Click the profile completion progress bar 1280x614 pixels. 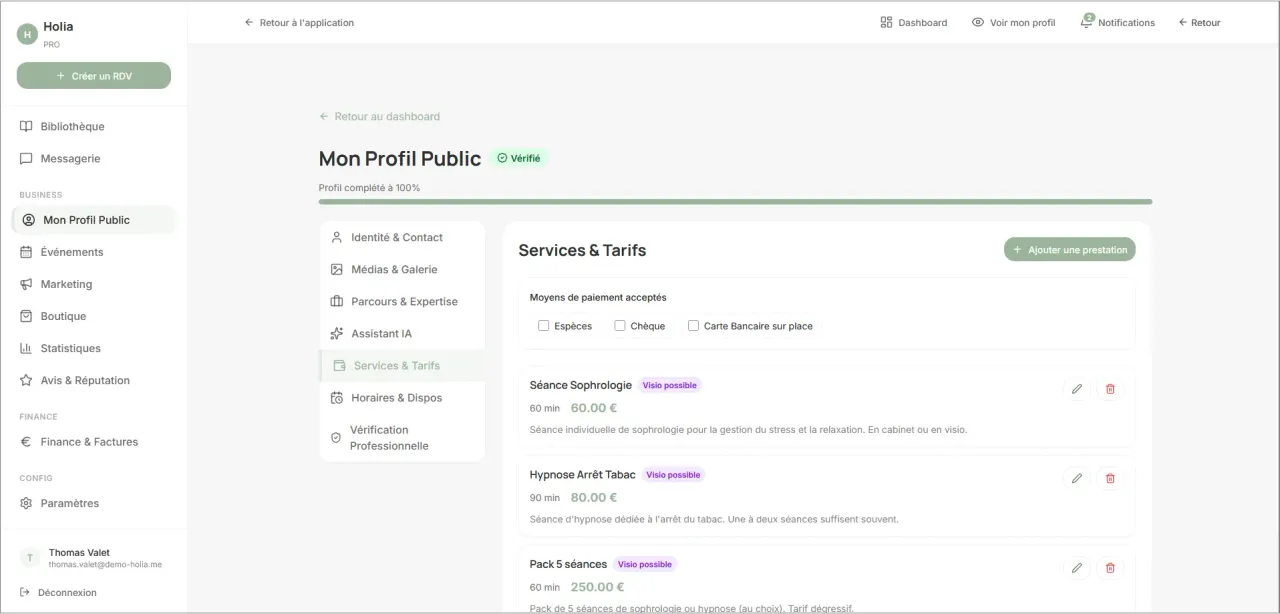(x=735, y=202)
